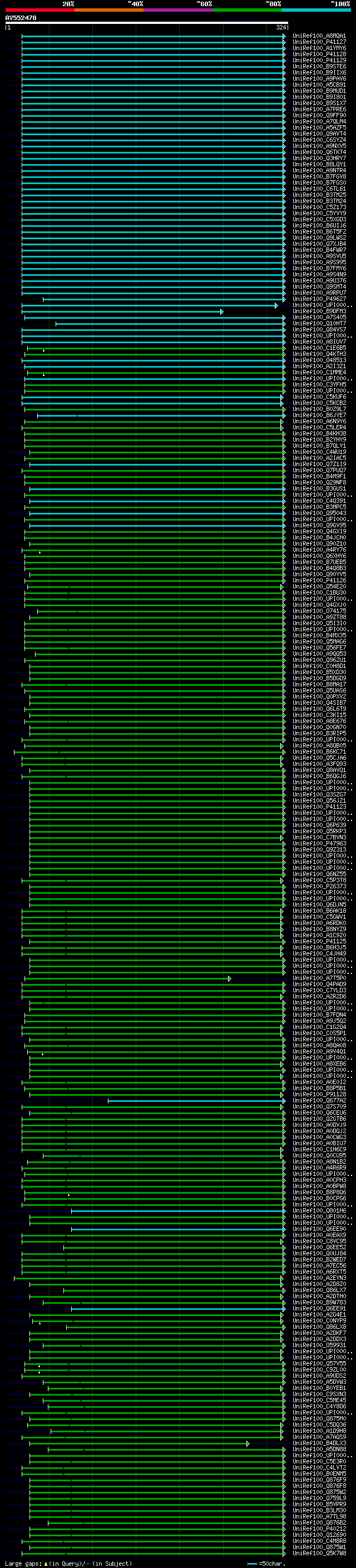Select hit label UniRef100_Q801H6

pos(319,1211)
